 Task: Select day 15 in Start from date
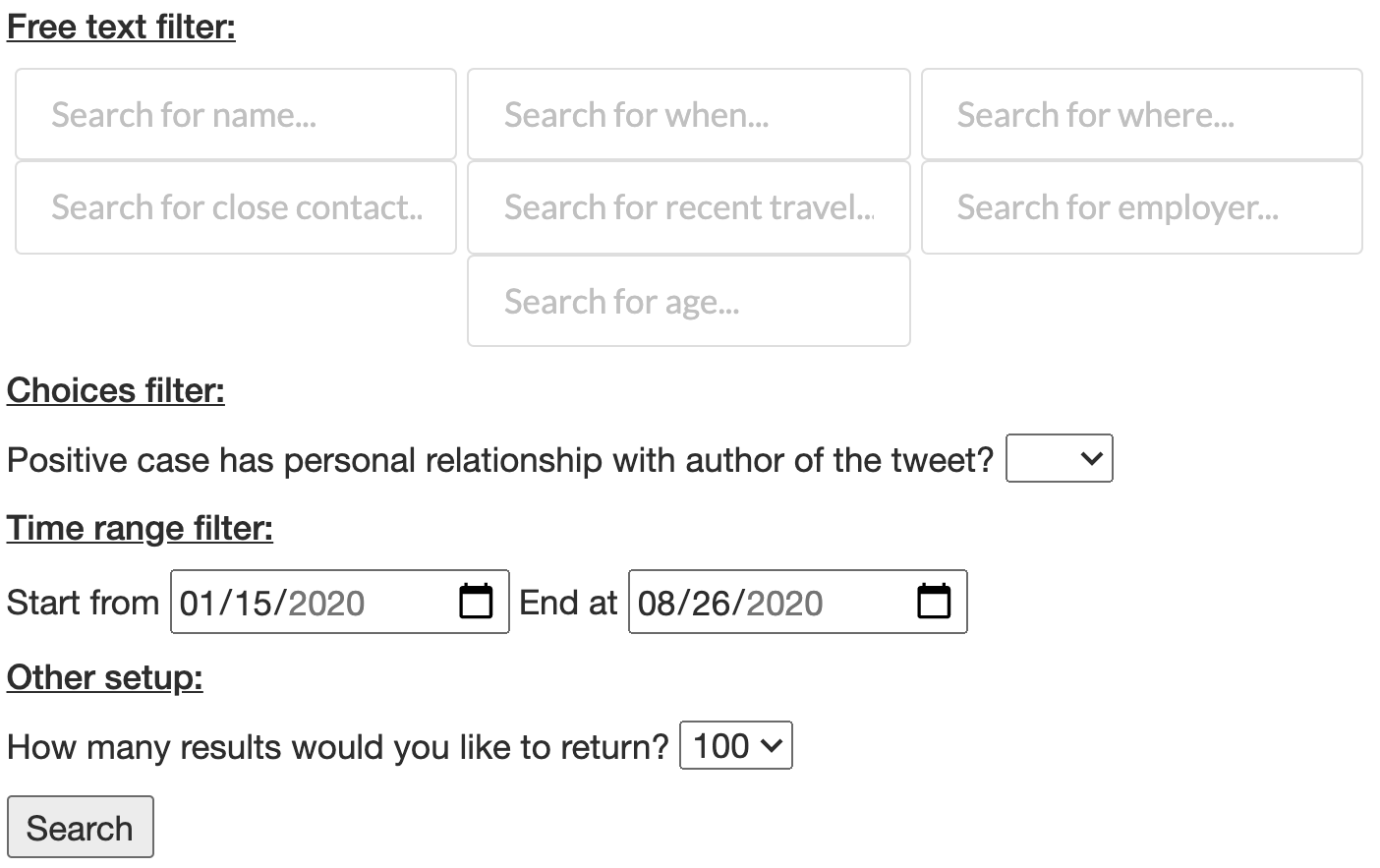[x=251, y=603]
